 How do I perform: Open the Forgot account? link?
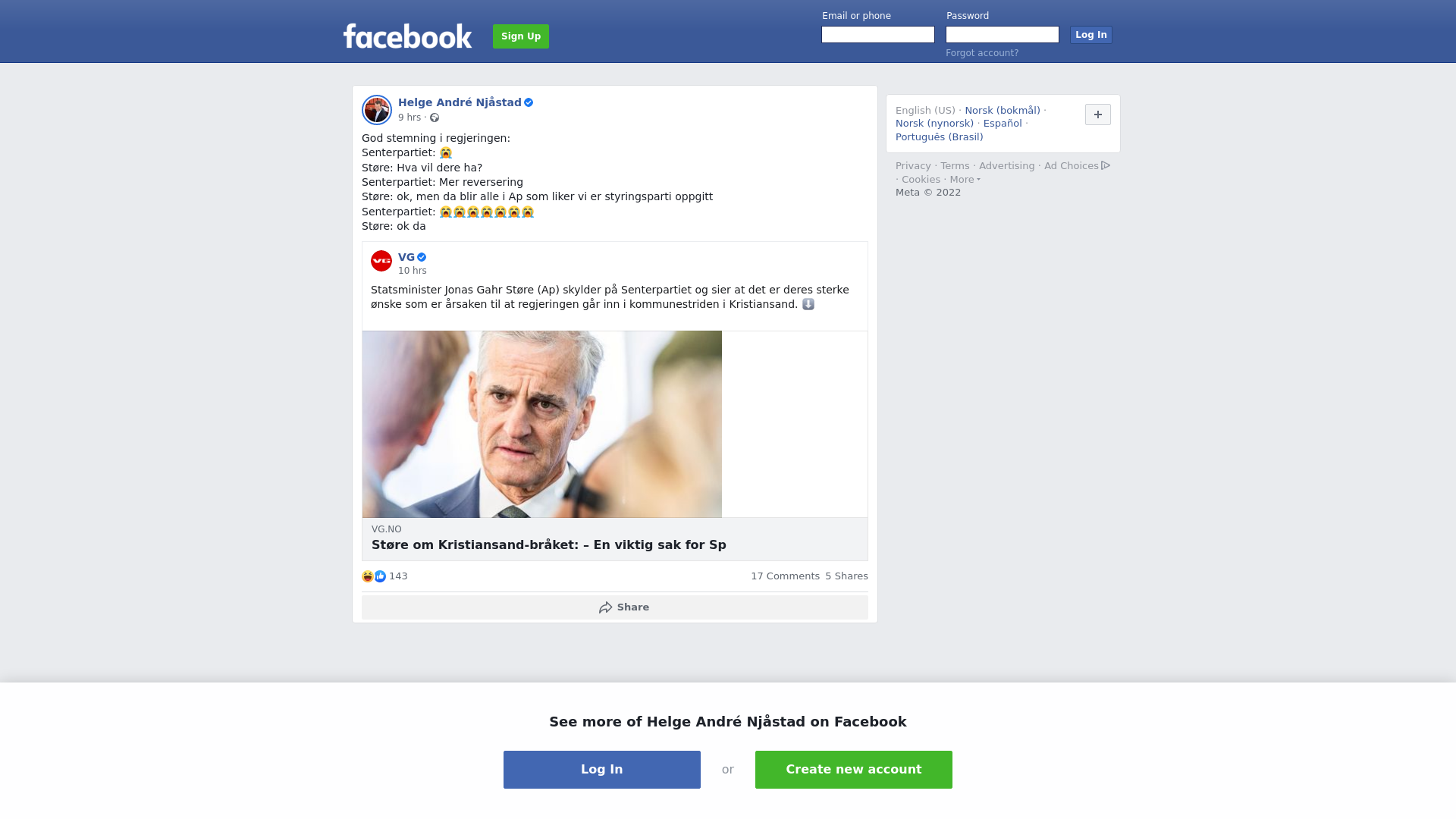(x=982, y=53)
